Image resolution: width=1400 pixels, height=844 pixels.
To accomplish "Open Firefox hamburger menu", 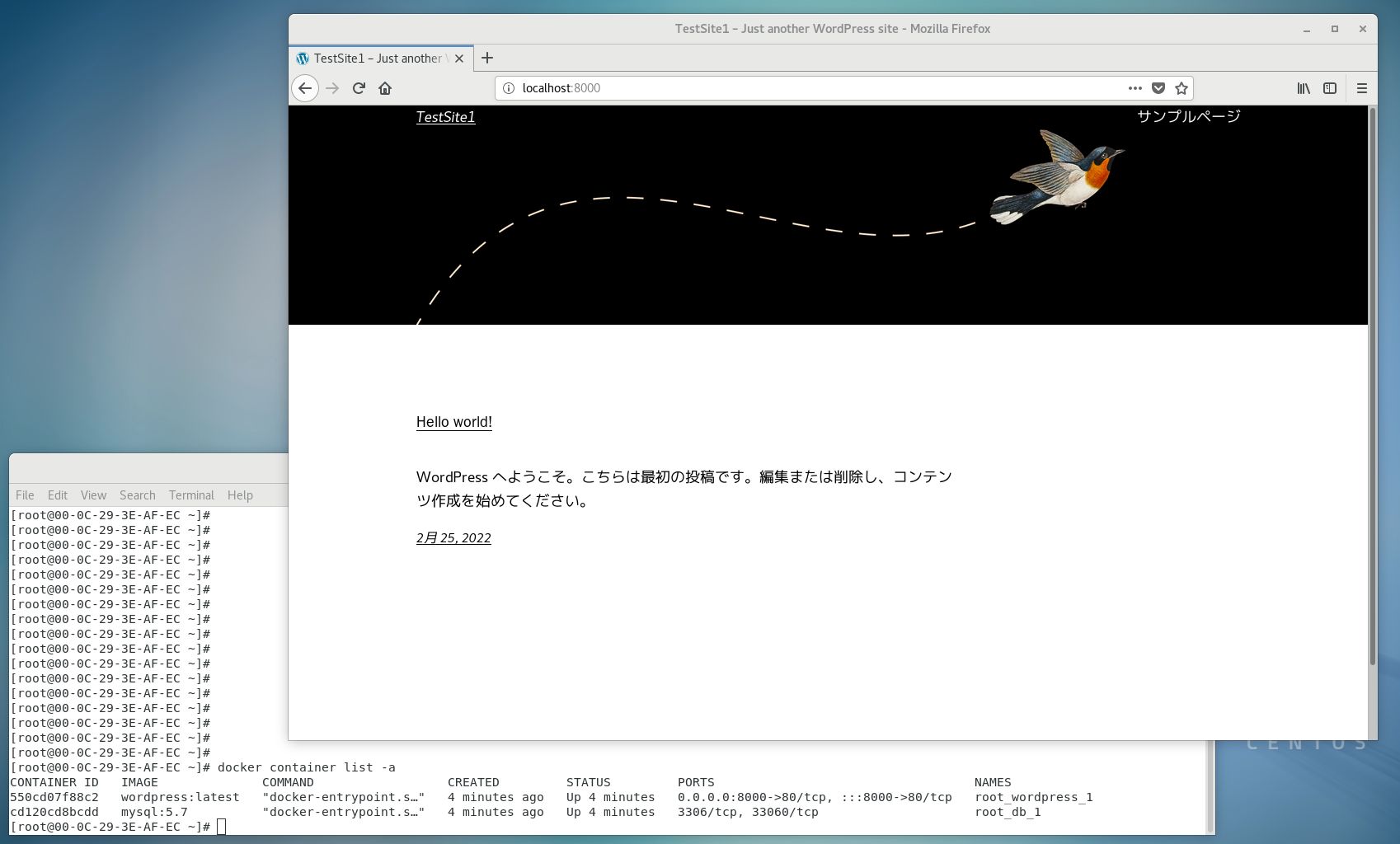I will pyautogui.click(x=1362, y=88).
